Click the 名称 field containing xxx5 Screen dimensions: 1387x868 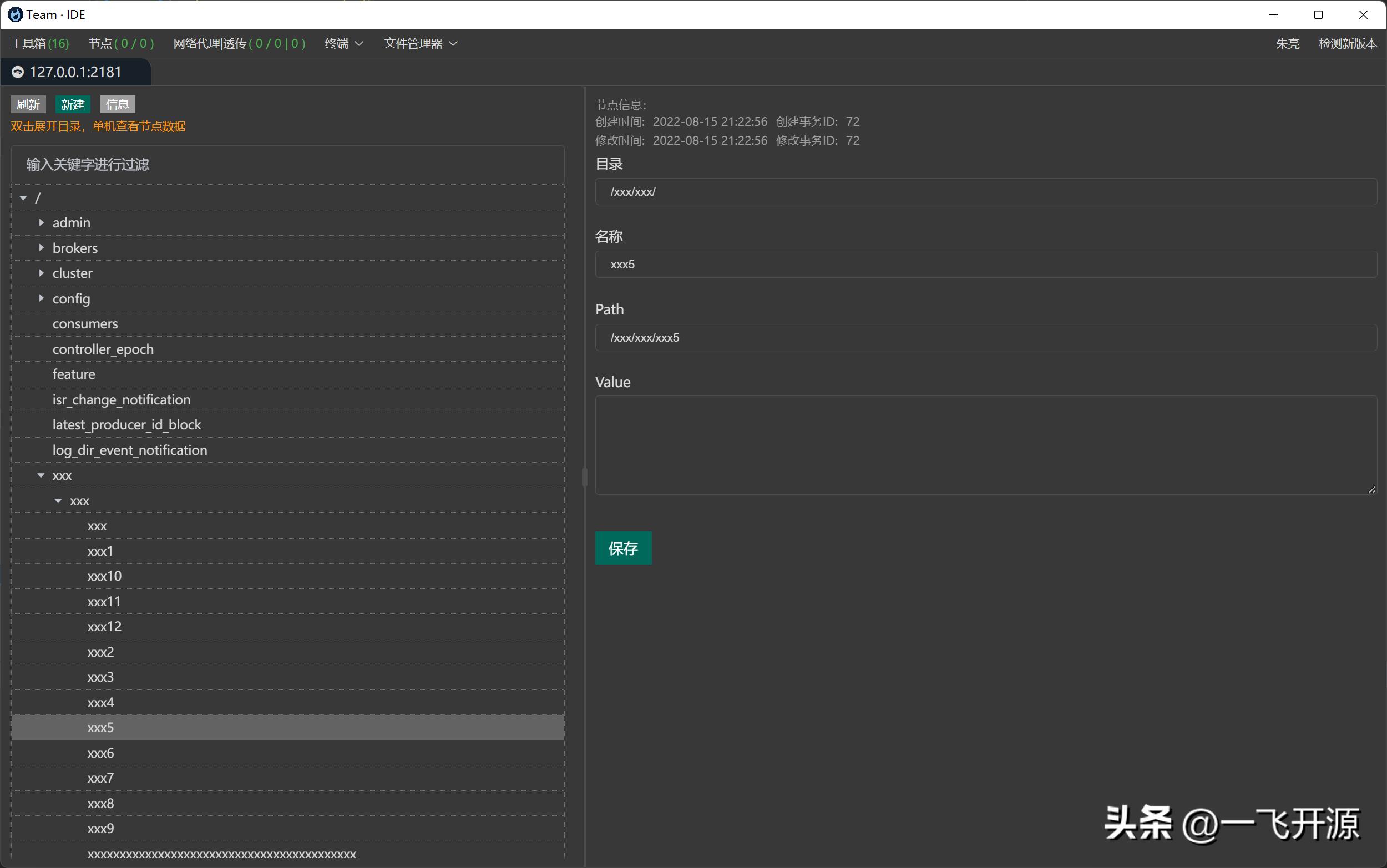985,265
